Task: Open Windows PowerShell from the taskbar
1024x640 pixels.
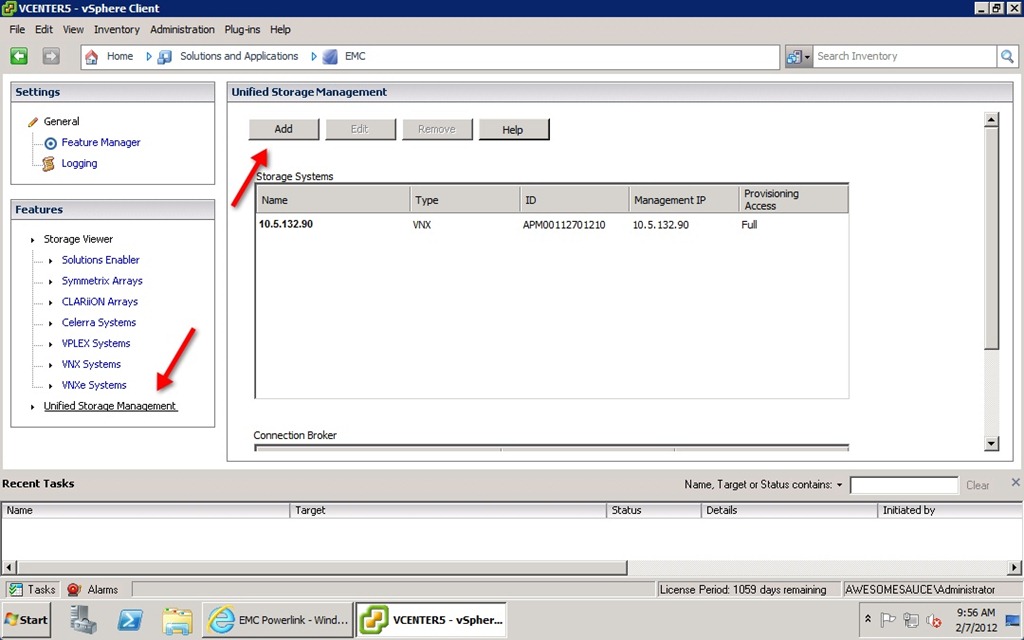Action: pyautogui.click(x=130, y=620)
